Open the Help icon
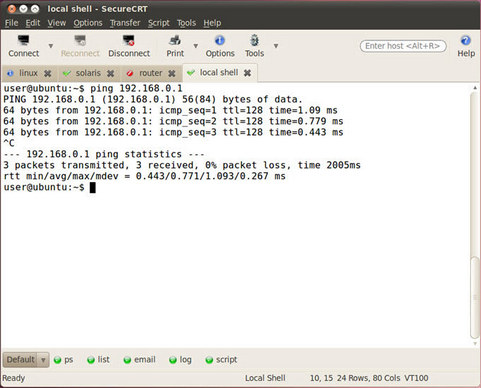This screenshot has height=388, width=481. [466, 46]
